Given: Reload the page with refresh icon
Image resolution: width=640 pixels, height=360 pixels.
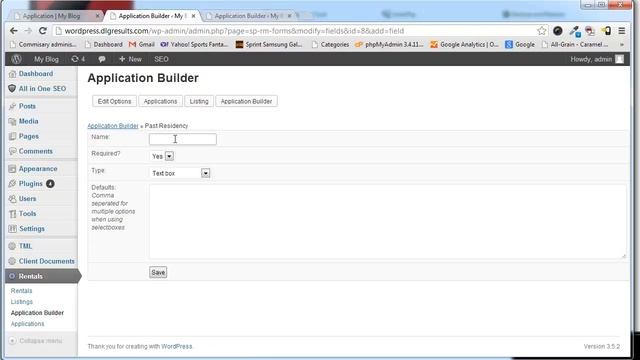Looking at the screenshot, I should [x=42, y=31].
